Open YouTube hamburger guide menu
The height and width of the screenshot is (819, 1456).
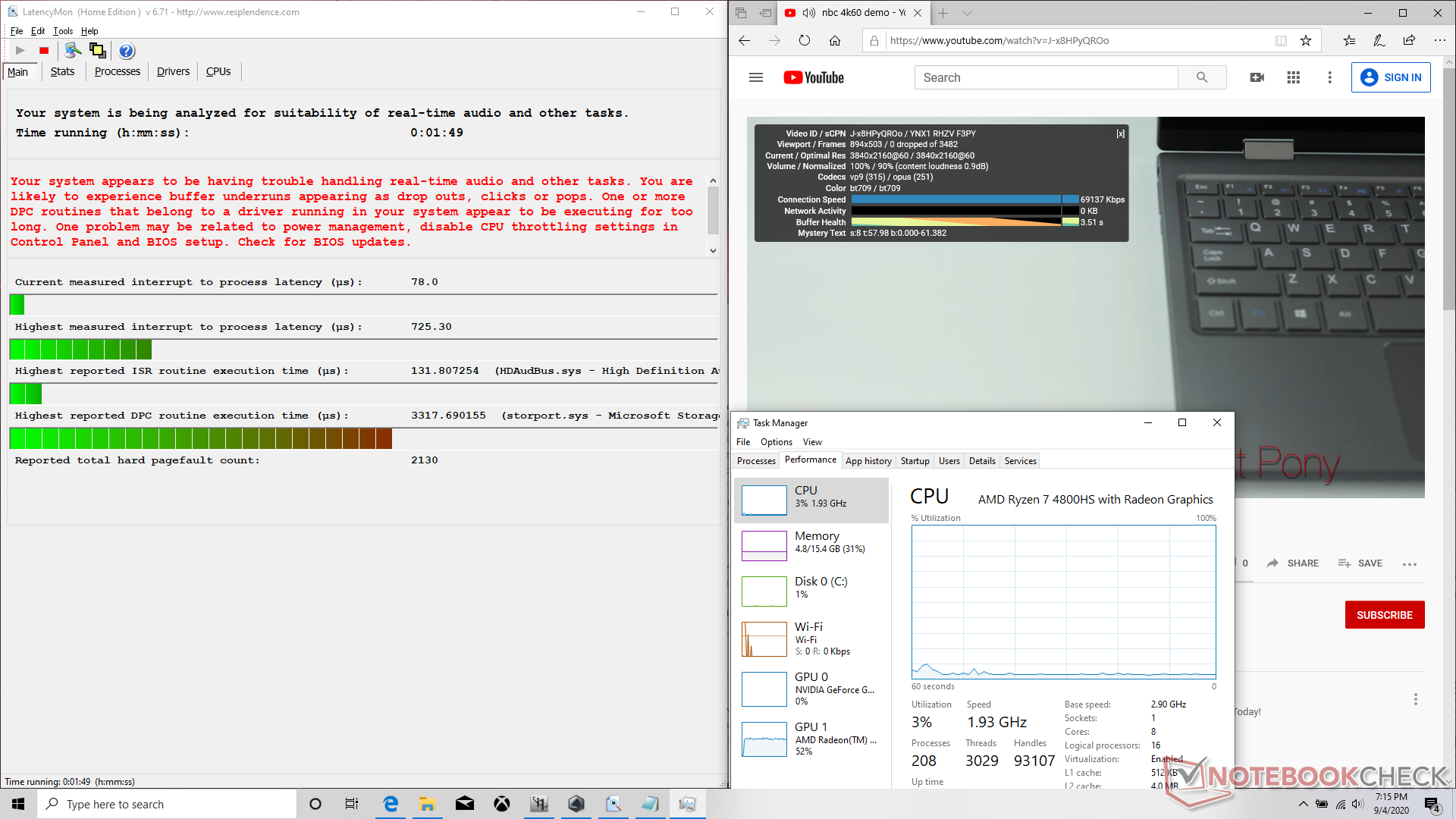[755, 77]
